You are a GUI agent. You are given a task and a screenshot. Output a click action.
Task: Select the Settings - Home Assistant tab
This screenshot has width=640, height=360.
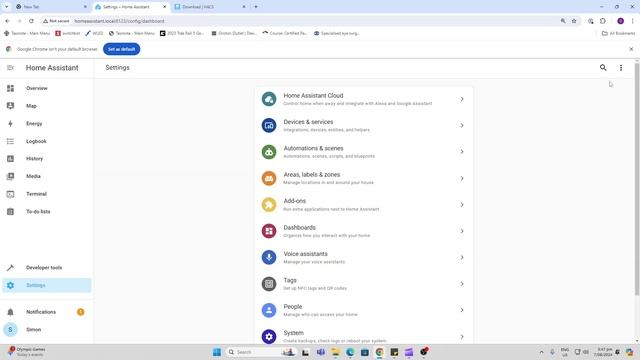tap(131, 7)
